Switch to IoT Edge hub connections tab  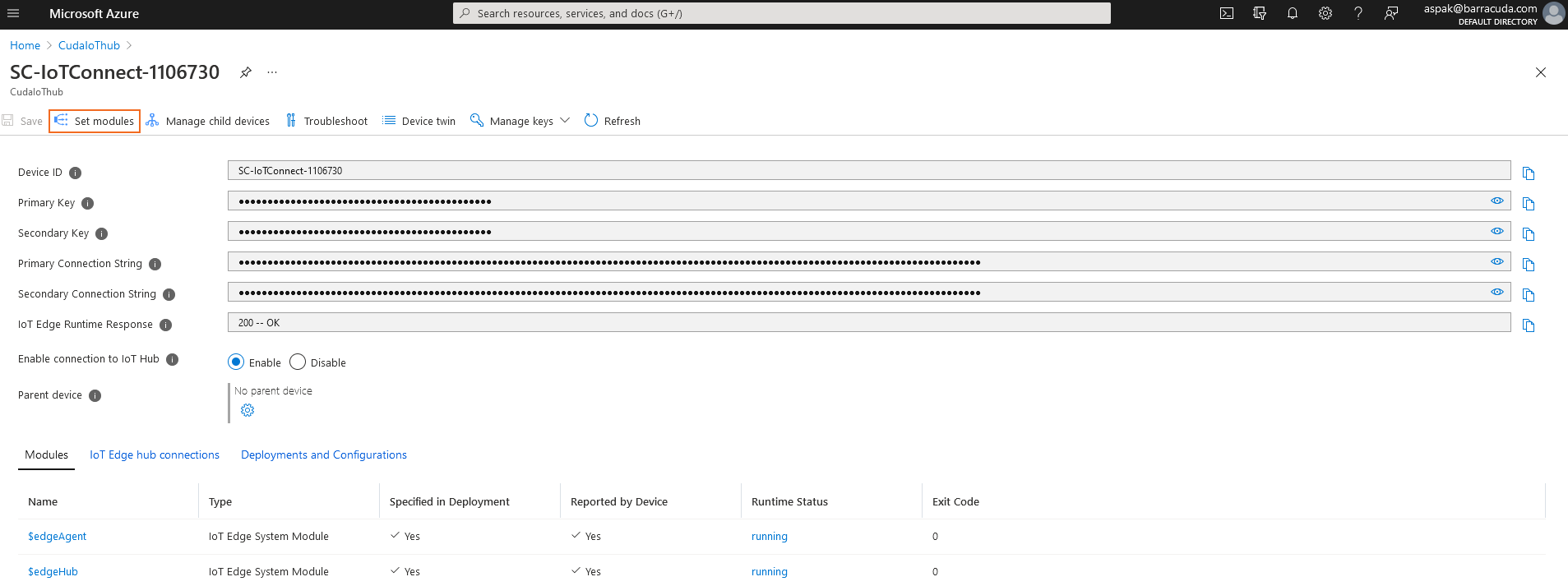(x=155, y=454)
